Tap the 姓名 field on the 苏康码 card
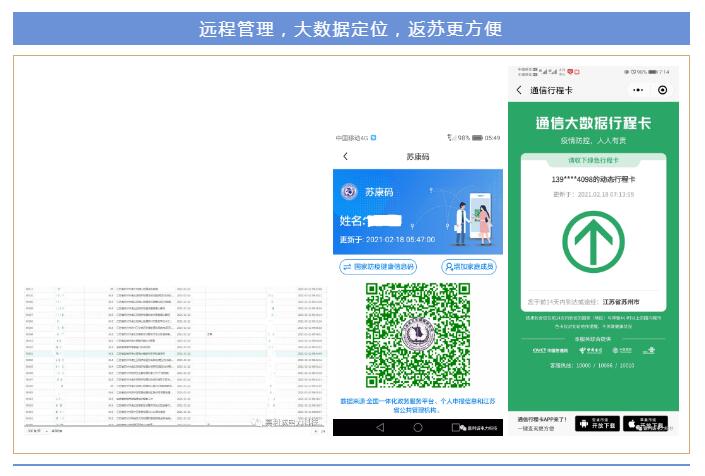Viewport: 705px width, 476px height. (370, 221)
